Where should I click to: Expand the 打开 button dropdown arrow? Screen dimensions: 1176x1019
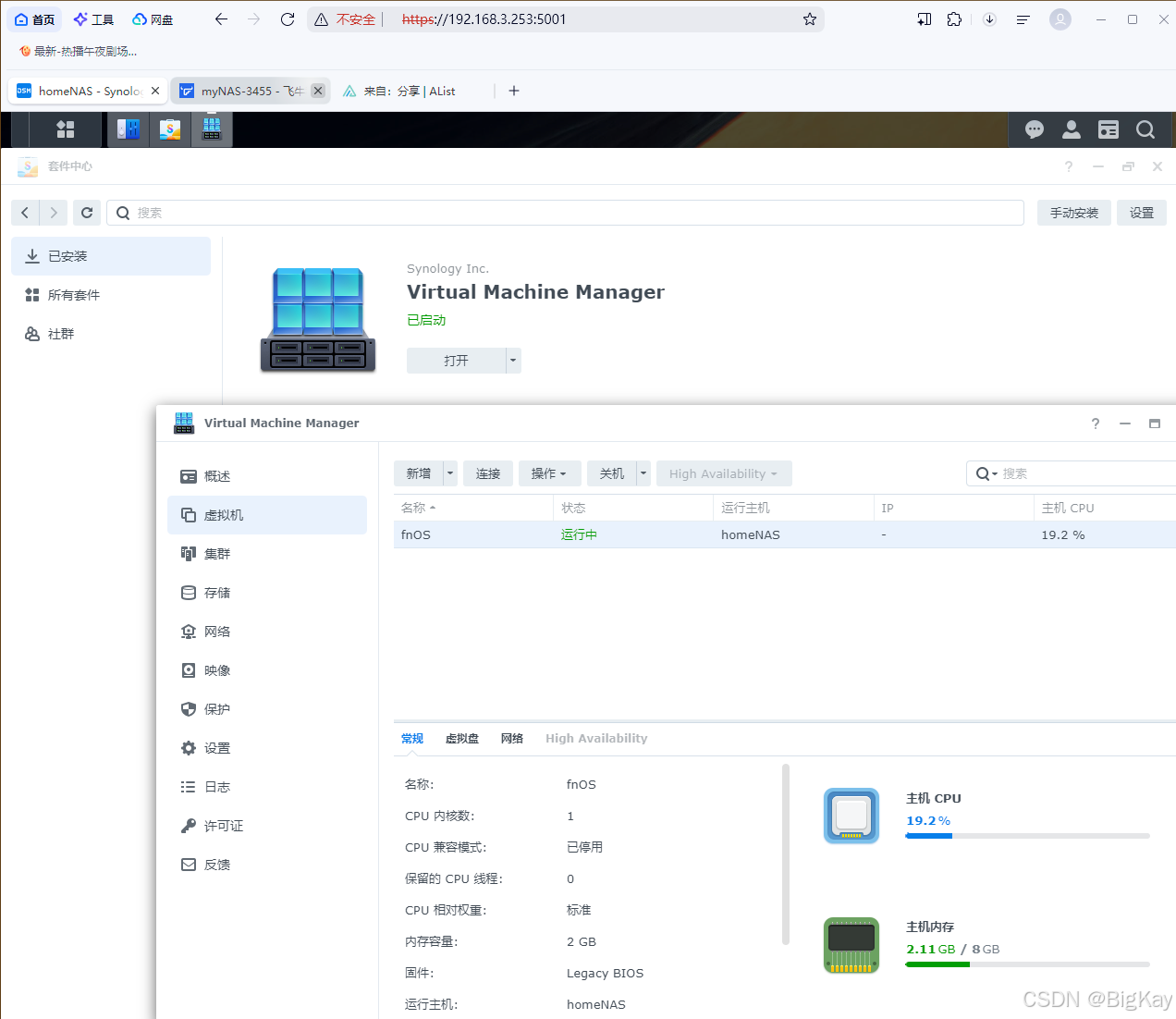513,361
